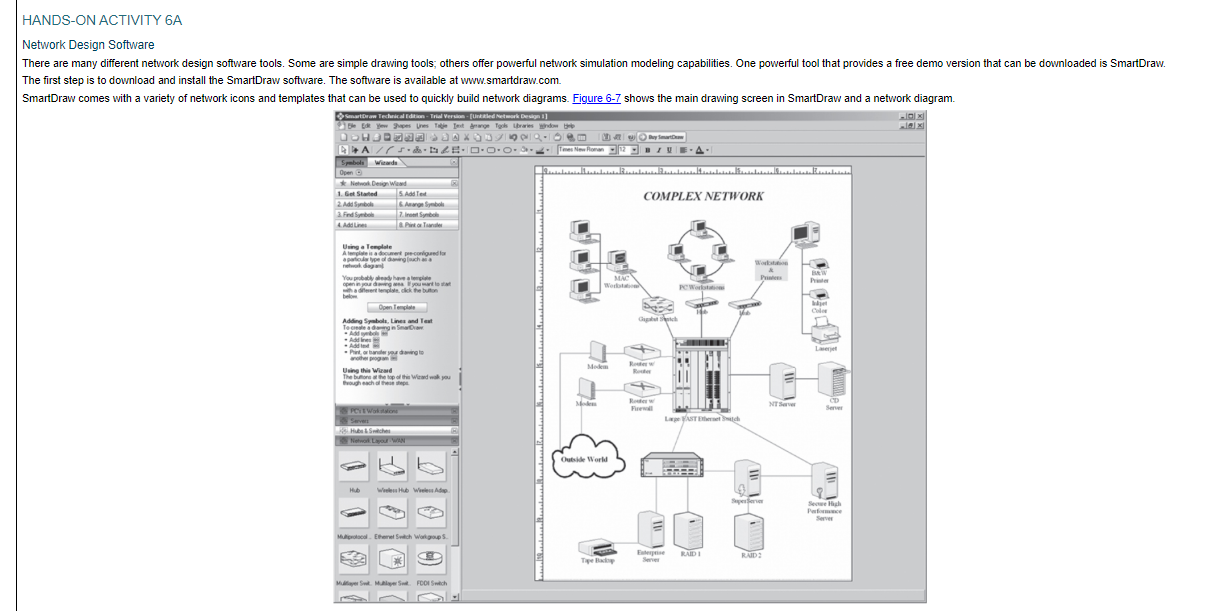Image resolution: width=1226 pixels, height=611 pixels.
Task: Select the NT Server icon
Action: coord(782,384)
